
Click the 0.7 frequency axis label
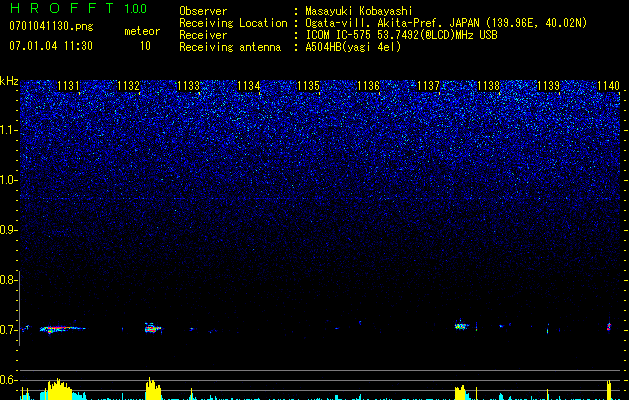pyautogui.click(x=7, y=330)
